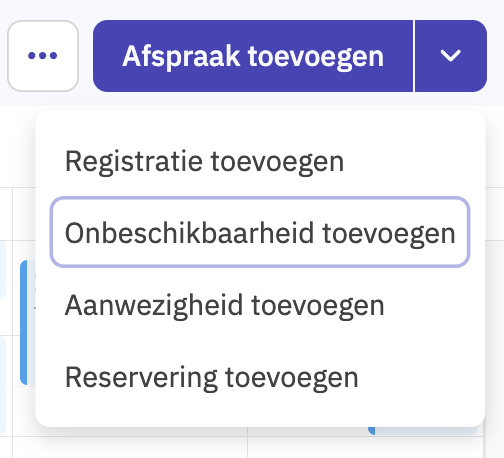Image resolution: width=504 pixels, height=458 pixels.
Task: Open the light blue event peeking below the menu
Action: (422, 431)
